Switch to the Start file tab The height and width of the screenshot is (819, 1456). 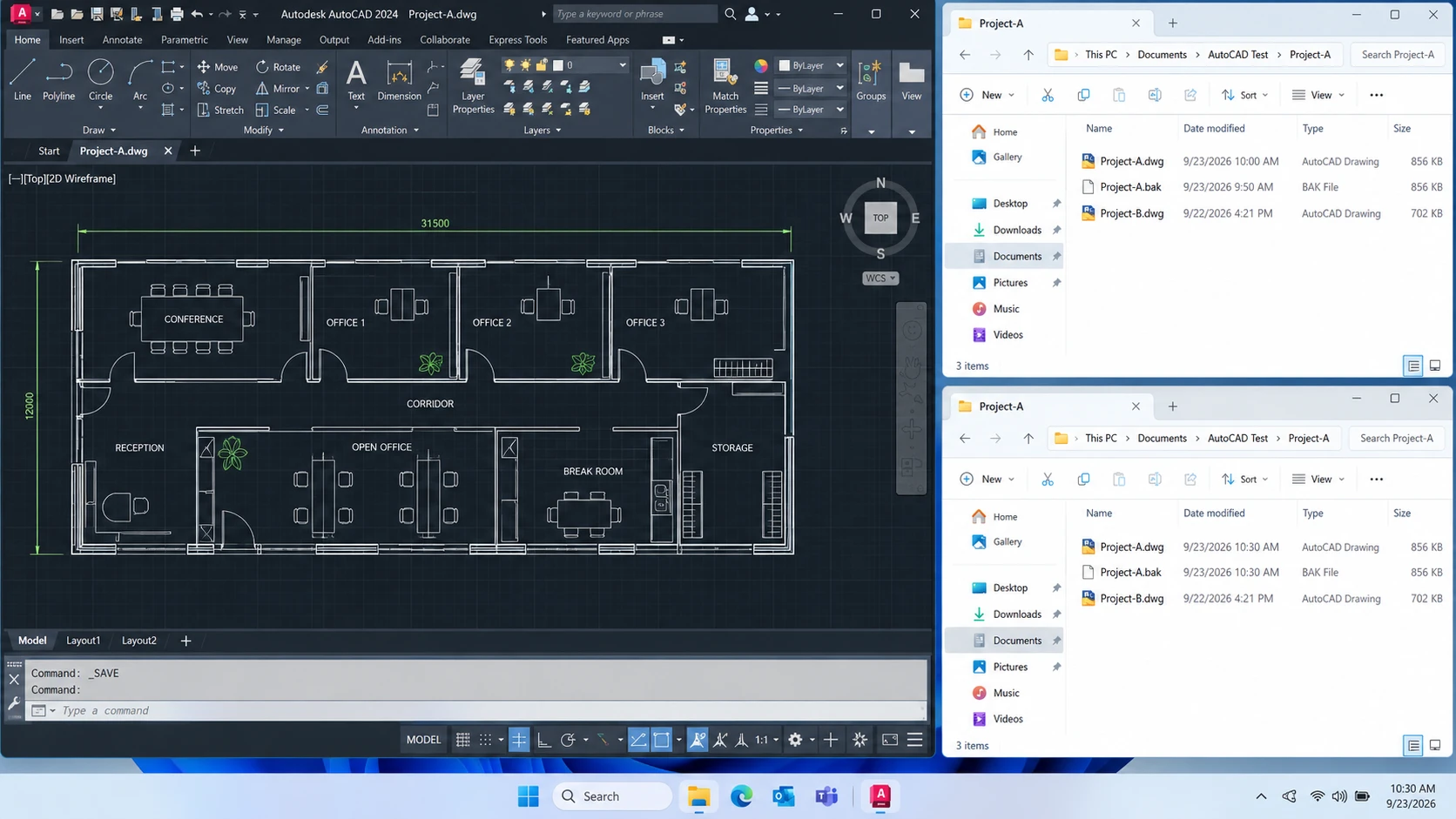pos(49,151)
